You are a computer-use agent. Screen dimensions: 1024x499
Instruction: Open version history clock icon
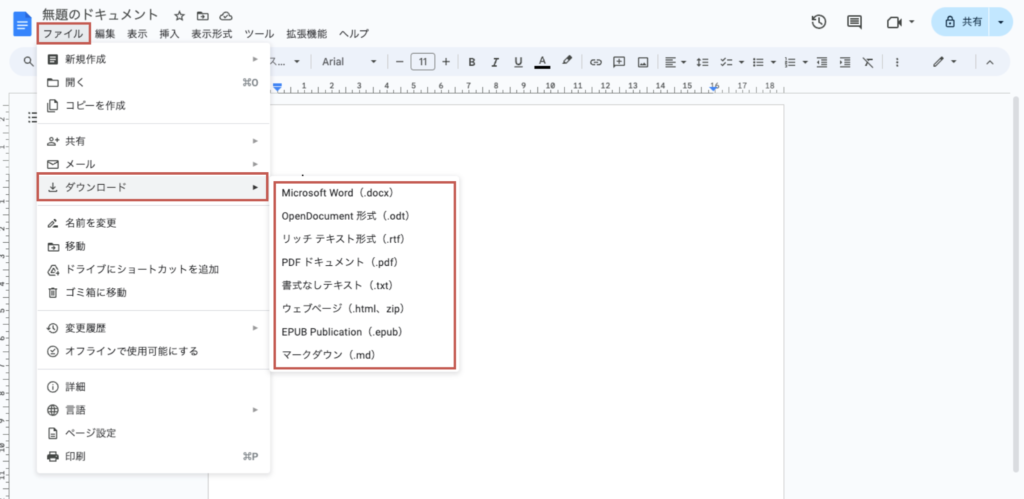point(818,21)
